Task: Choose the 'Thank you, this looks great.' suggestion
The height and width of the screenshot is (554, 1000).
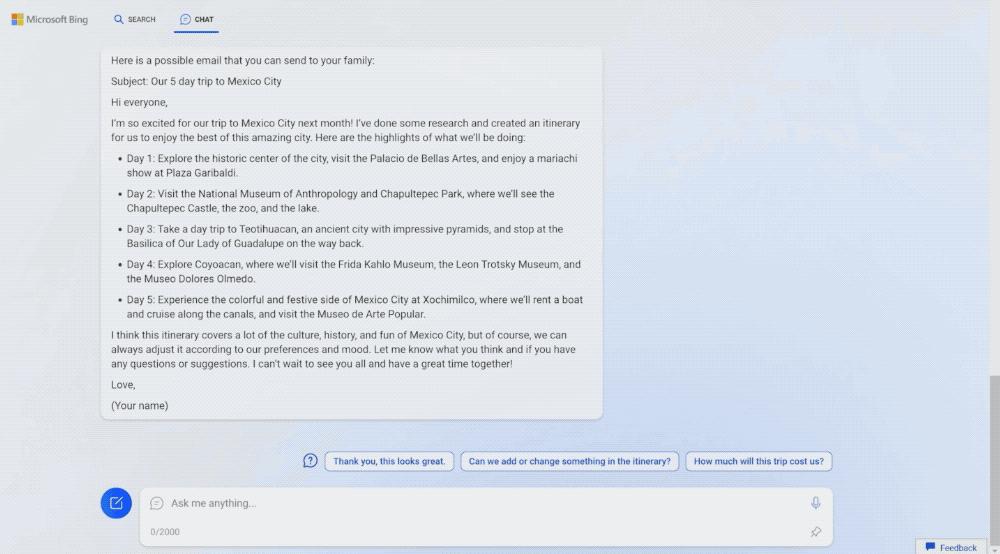Action: coord(389,461)
